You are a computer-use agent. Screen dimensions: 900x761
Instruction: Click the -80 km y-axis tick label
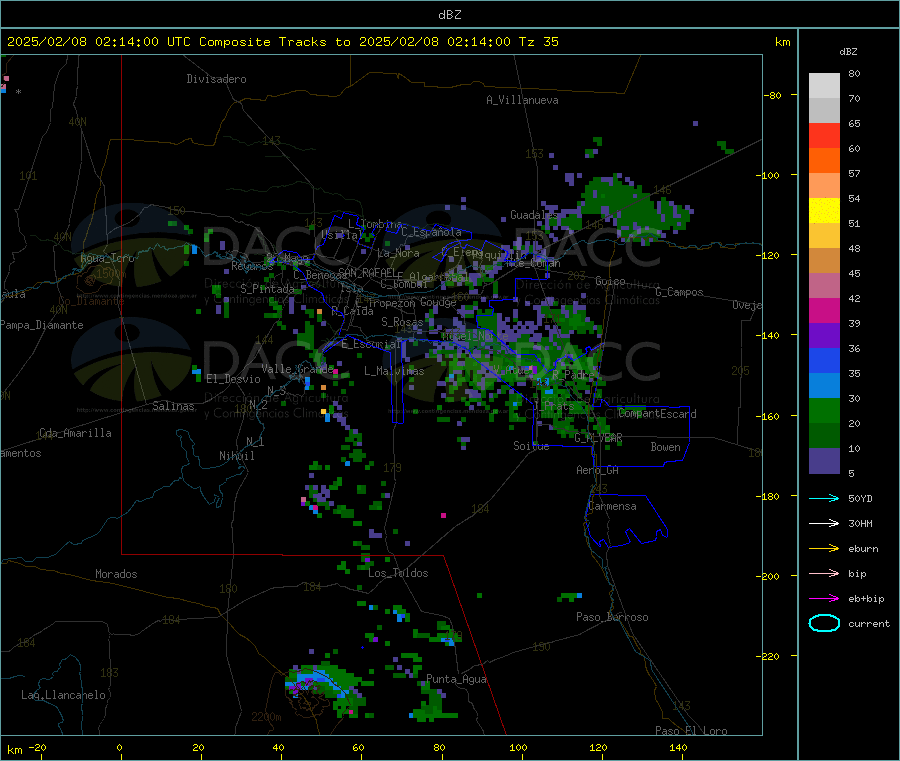coord(771,95)
